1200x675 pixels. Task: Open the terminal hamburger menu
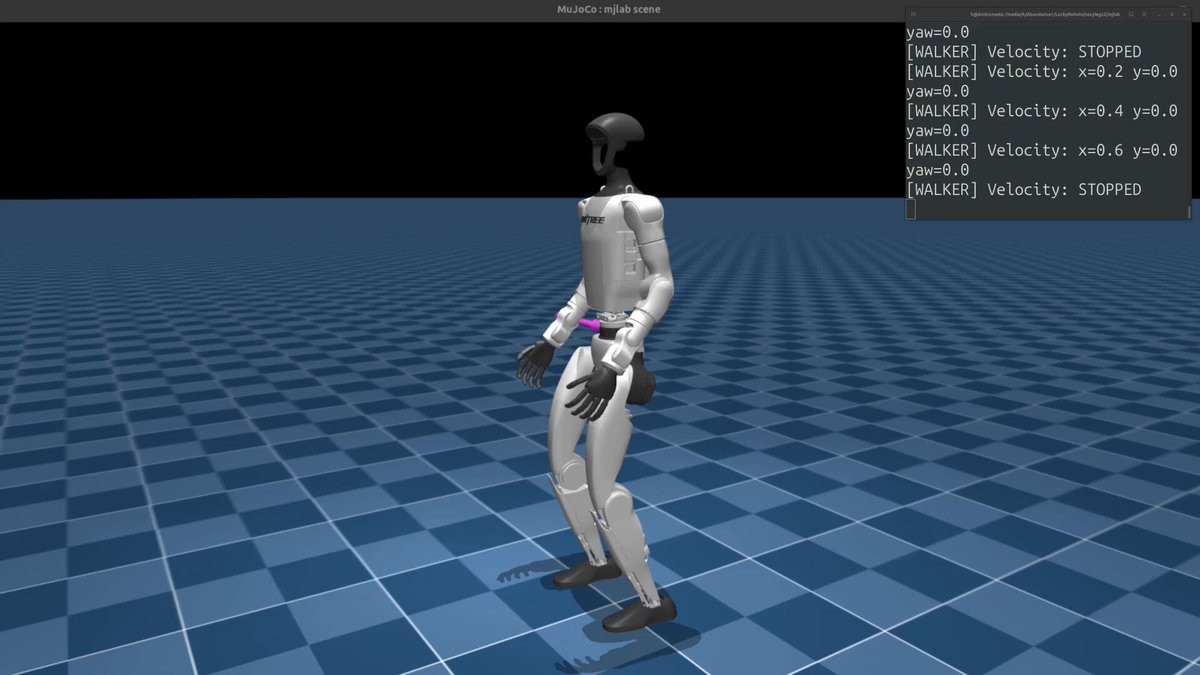point(1144,14)
